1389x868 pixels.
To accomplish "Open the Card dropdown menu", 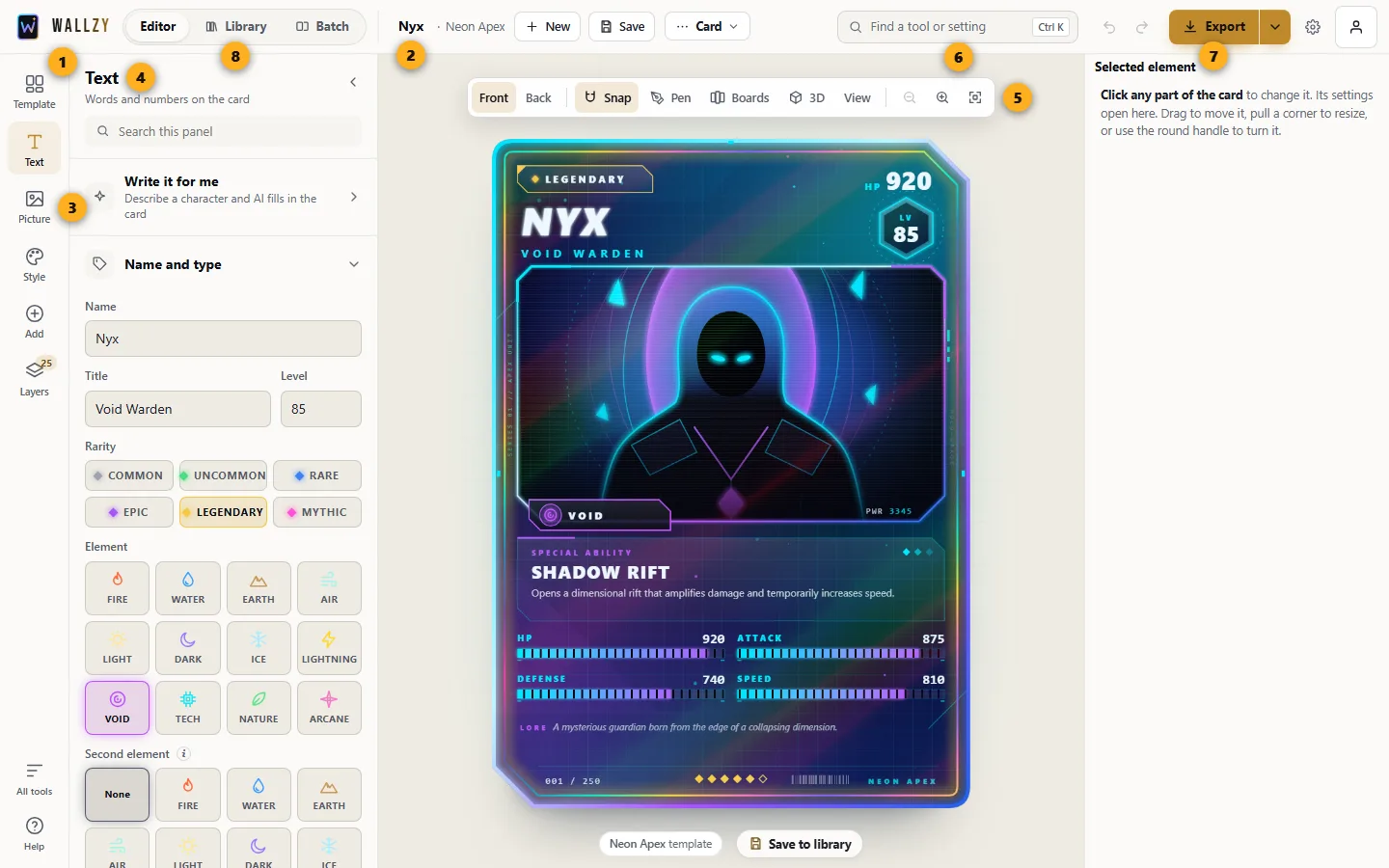I will coord(707,27).
